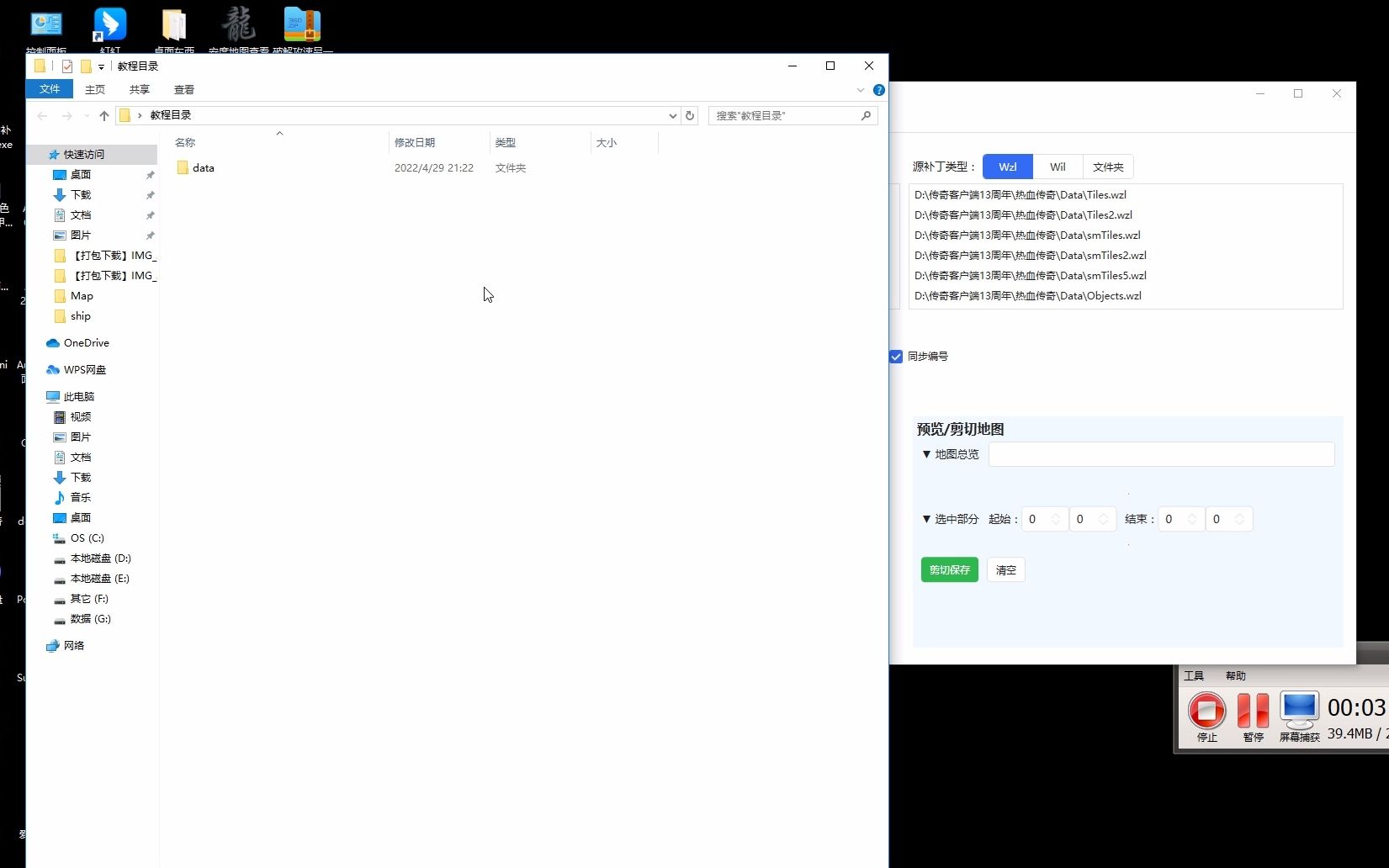This screenshot has width=1389, height=868.
Task: Open the Map folder in navigation pane
Action: pyautogui.click(x=82, y=296)
